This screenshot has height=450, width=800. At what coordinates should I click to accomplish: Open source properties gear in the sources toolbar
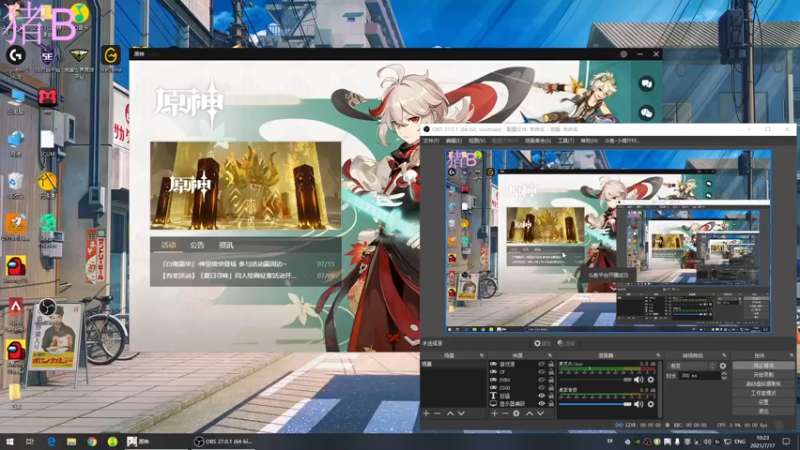(x=516, y=413)
